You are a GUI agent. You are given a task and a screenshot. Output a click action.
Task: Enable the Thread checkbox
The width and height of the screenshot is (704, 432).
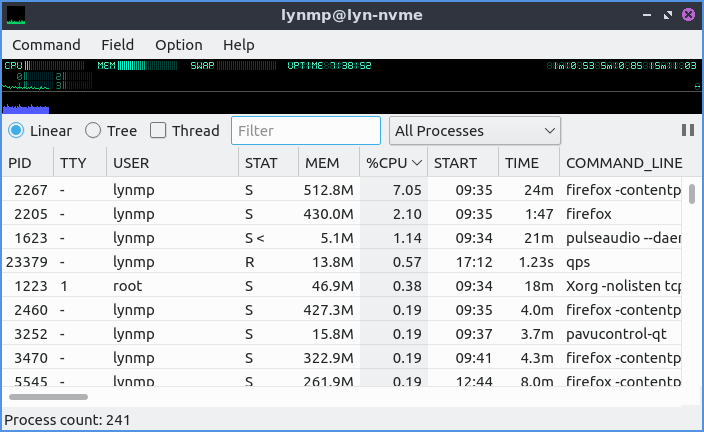(158, 131)
